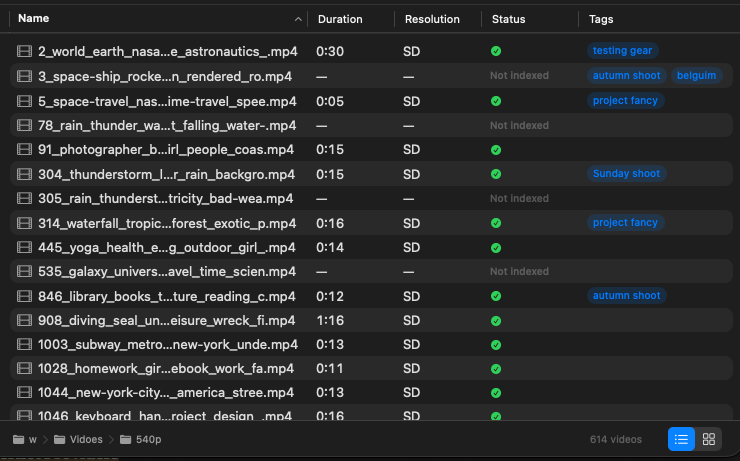Click 'Not indexed' status of 3_space-ship_rocke
Viewport: 740px width, 461px height.
coord(519,75)
